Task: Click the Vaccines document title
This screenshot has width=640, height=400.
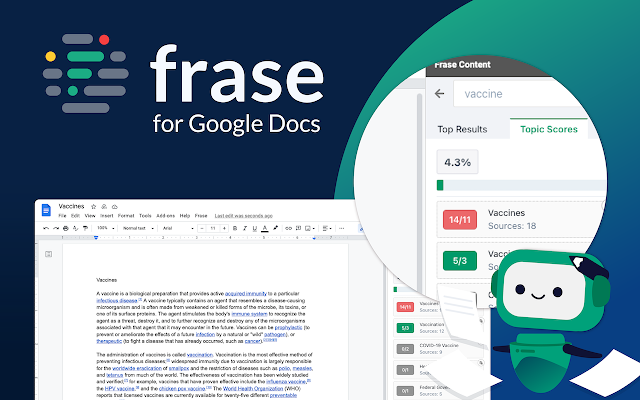Action: coord(71,206)
